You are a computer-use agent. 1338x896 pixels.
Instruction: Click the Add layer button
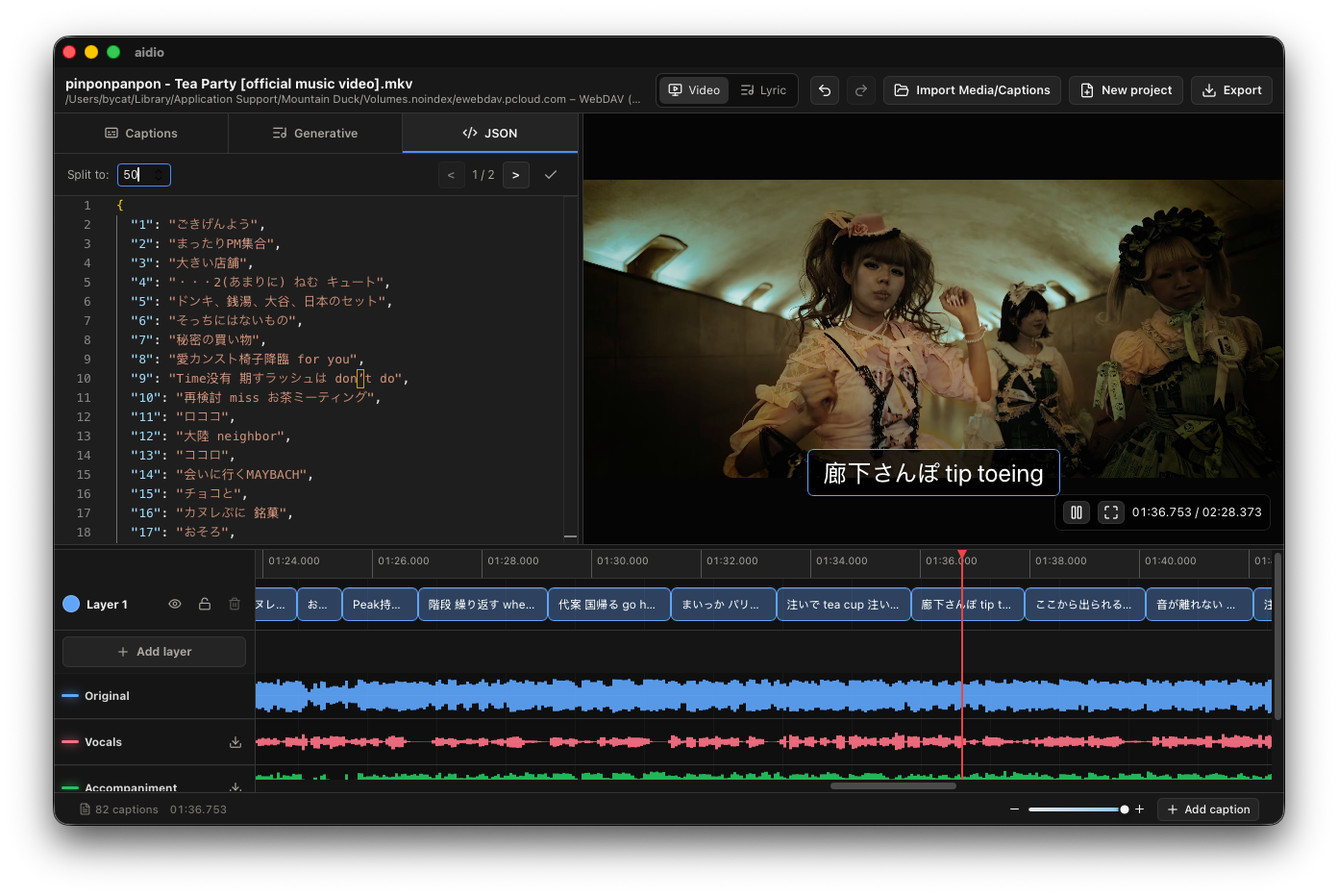pyautogui.click(x=154, y=652)
